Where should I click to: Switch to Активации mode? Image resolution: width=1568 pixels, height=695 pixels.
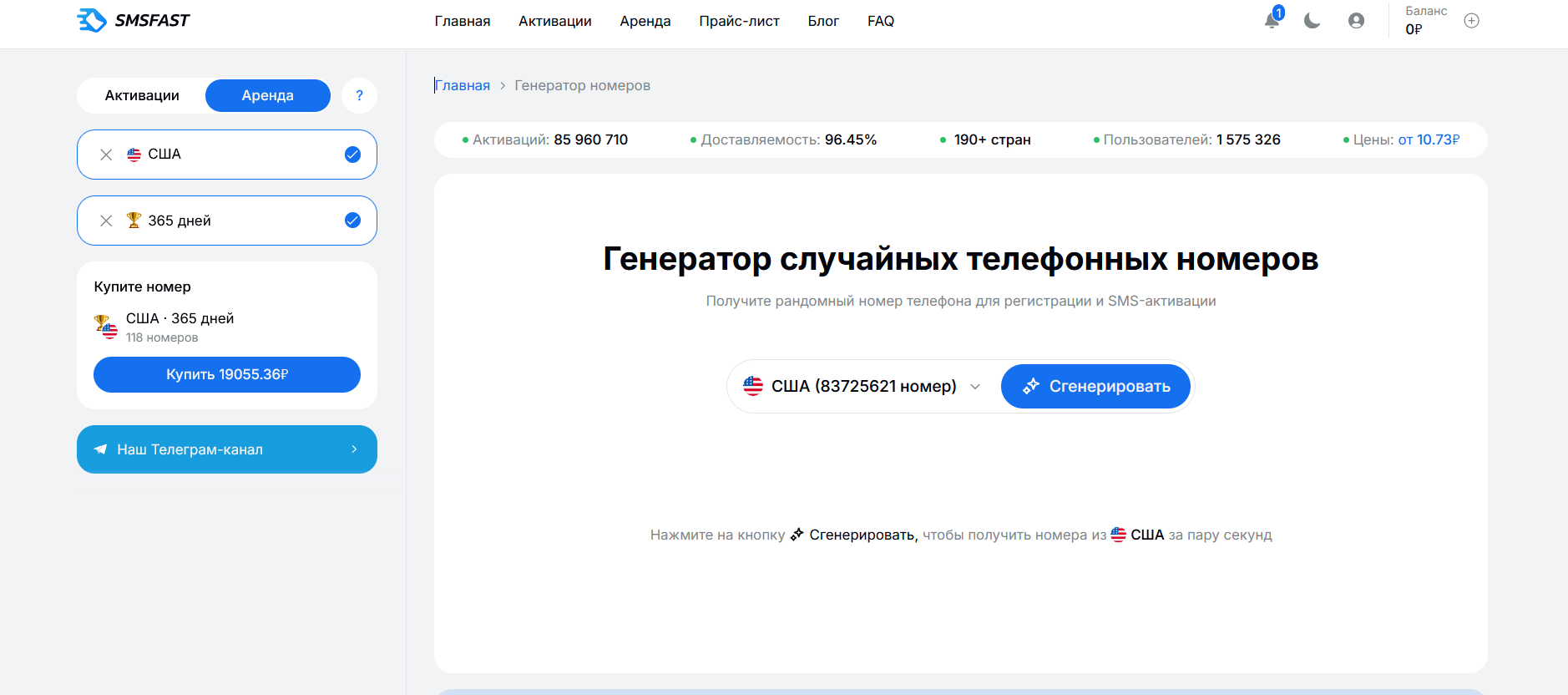[x=142, y=95]
